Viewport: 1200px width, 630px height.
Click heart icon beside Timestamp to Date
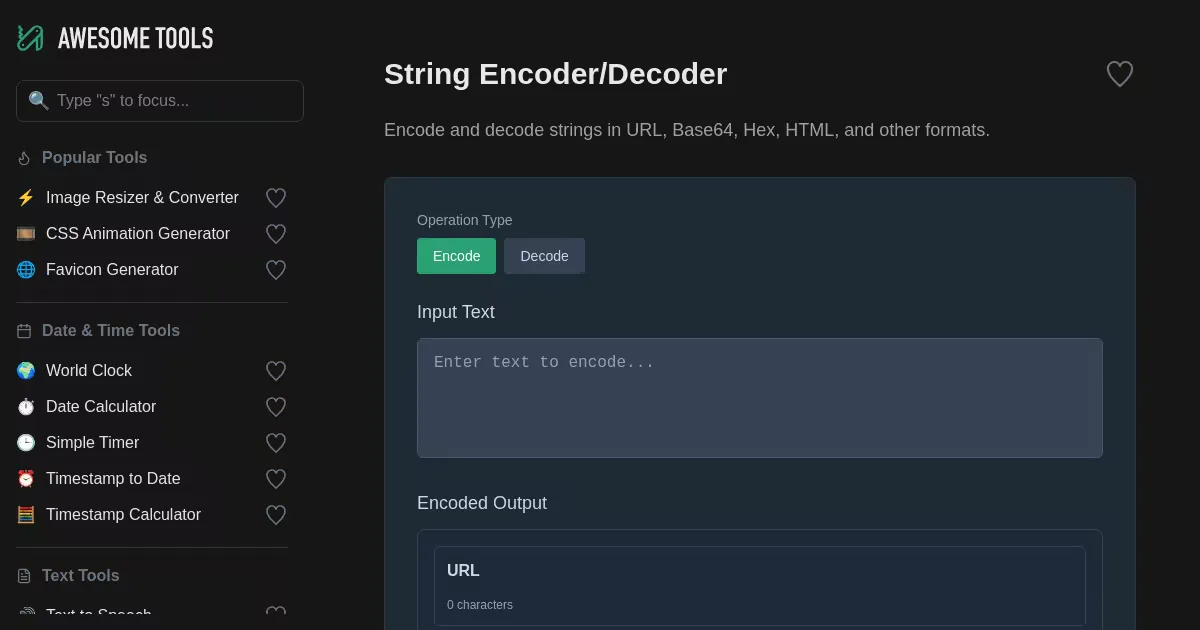pyautogui.click(x=276, y=479)
